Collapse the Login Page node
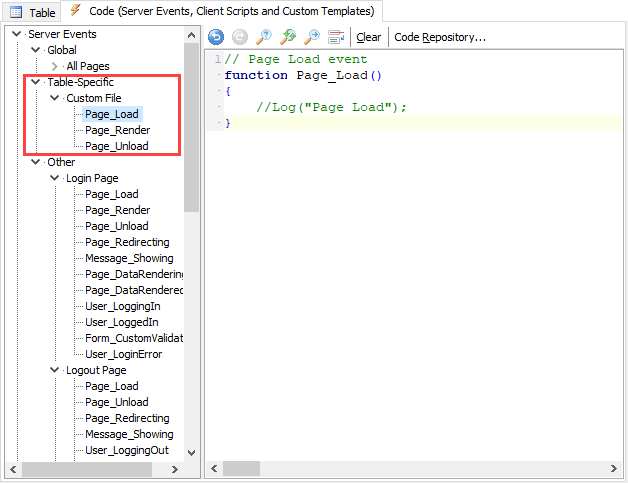Screen dimensions: 628x483 (55, 178)
